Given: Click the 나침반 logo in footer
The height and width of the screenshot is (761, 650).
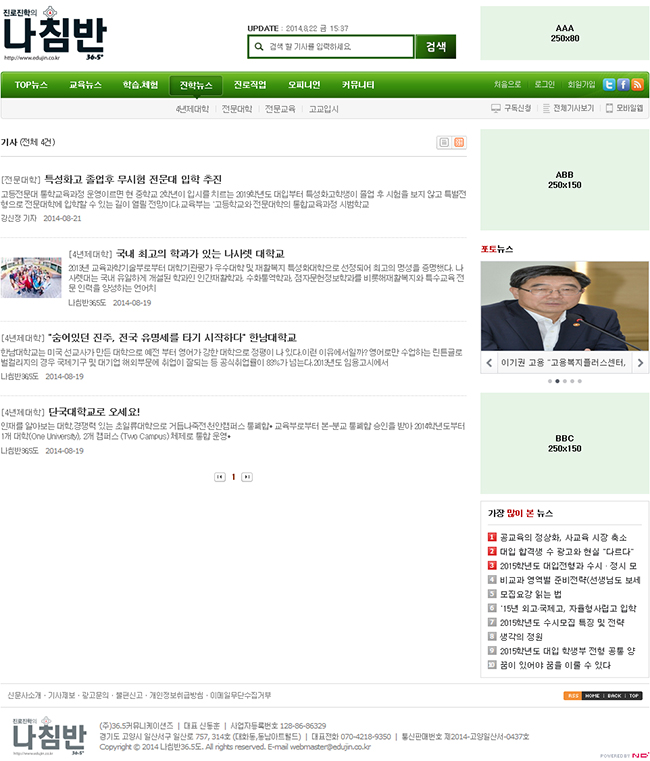Looking at the screenshot, I should coord(49,736).
